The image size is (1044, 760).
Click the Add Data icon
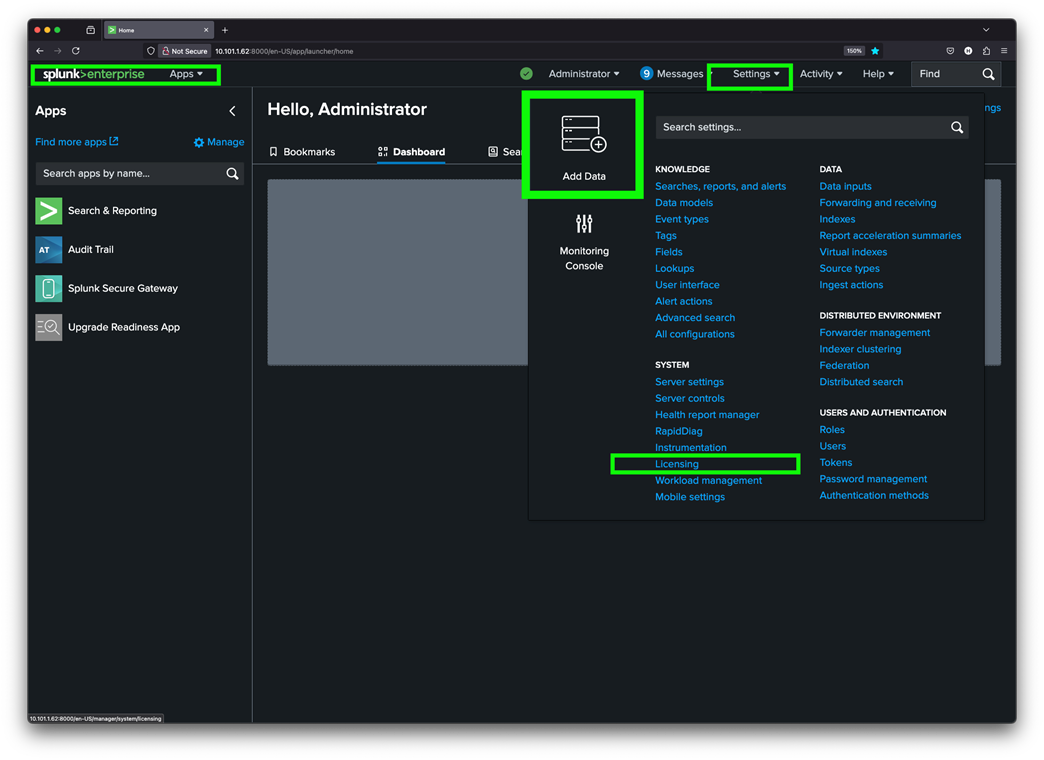click(x=584, y=134)
